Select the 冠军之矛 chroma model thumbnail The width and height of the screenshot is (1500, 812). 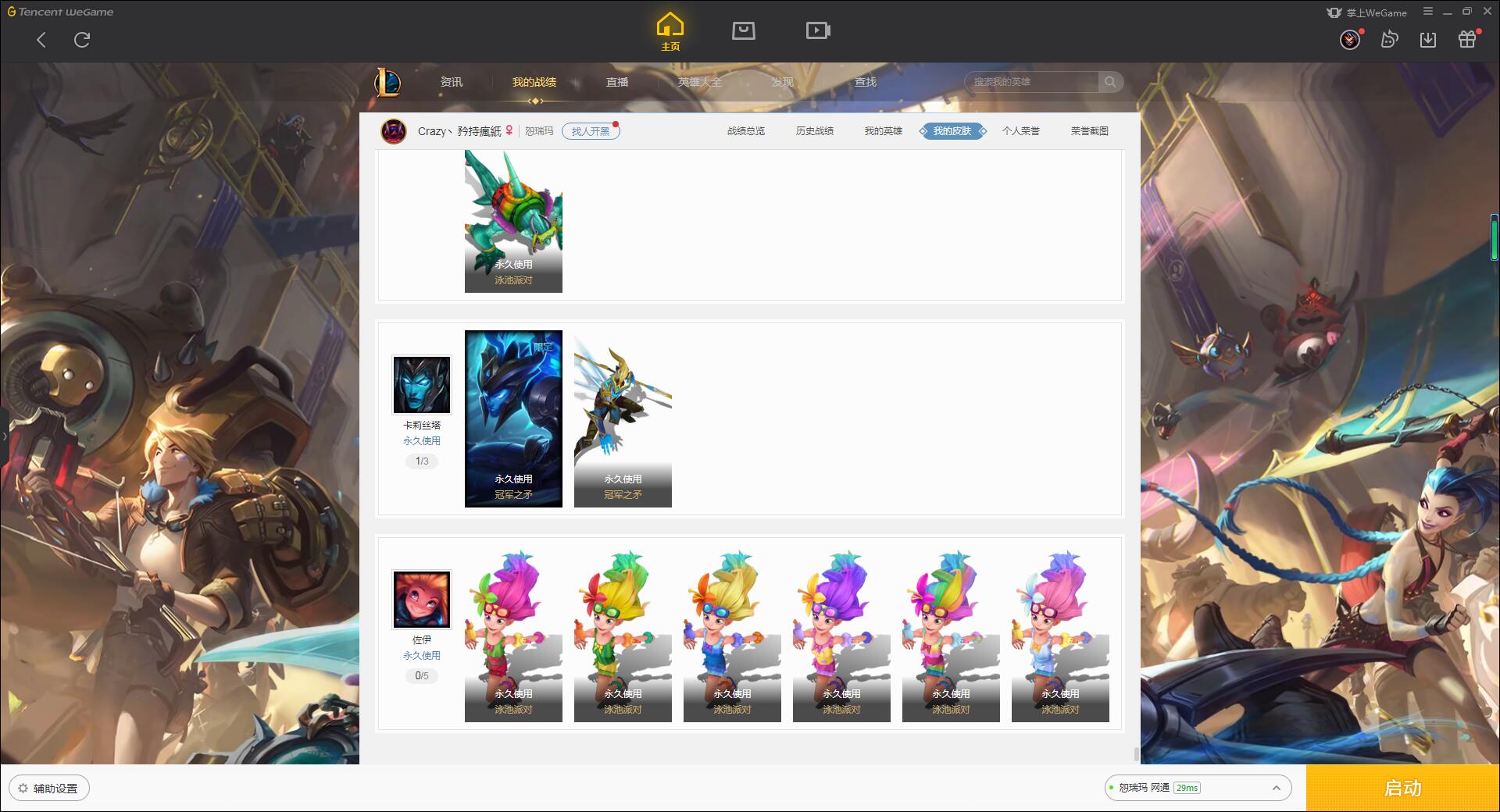click(x=623, y=418)
